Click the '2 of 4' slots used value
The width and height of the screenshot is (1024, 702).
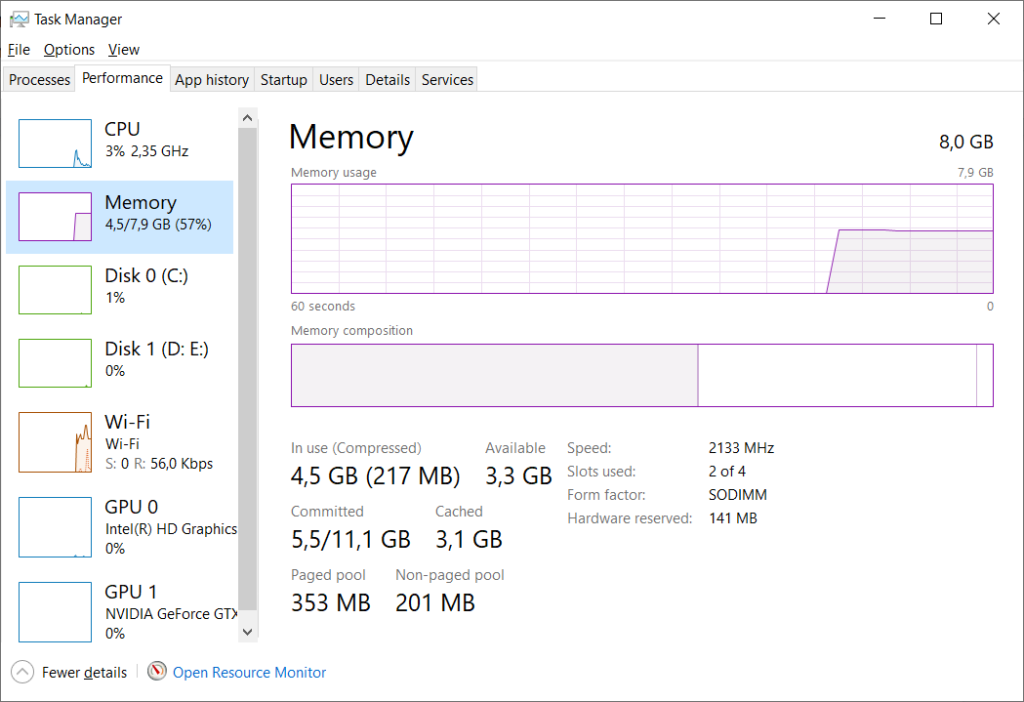tap(727, 471)
